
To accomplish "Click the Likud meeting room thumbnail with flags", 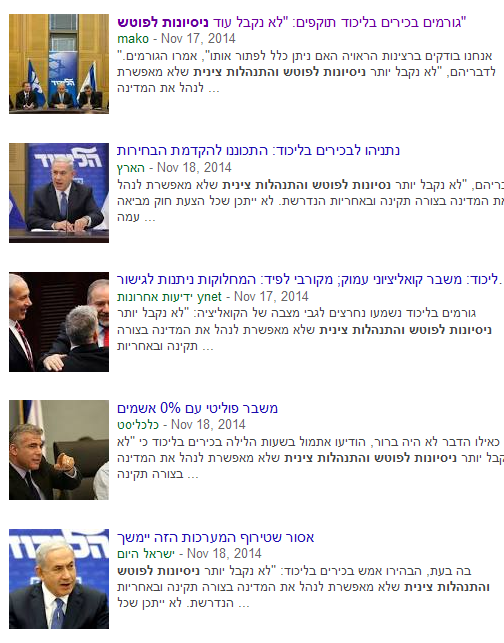I will pyautogui.click(x=59, y=64).
